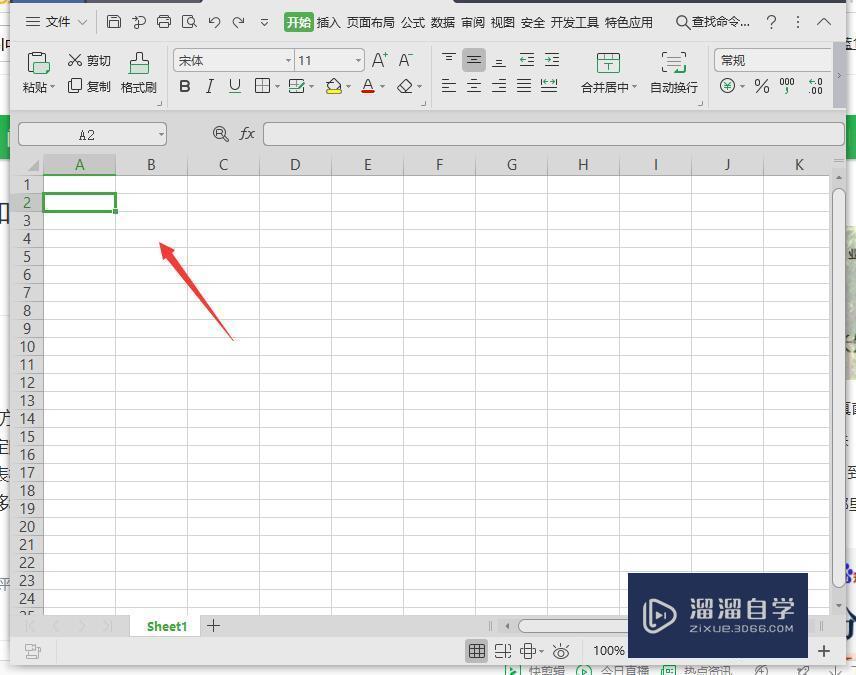Toggle underline formatting

click(x=234, y=86)
